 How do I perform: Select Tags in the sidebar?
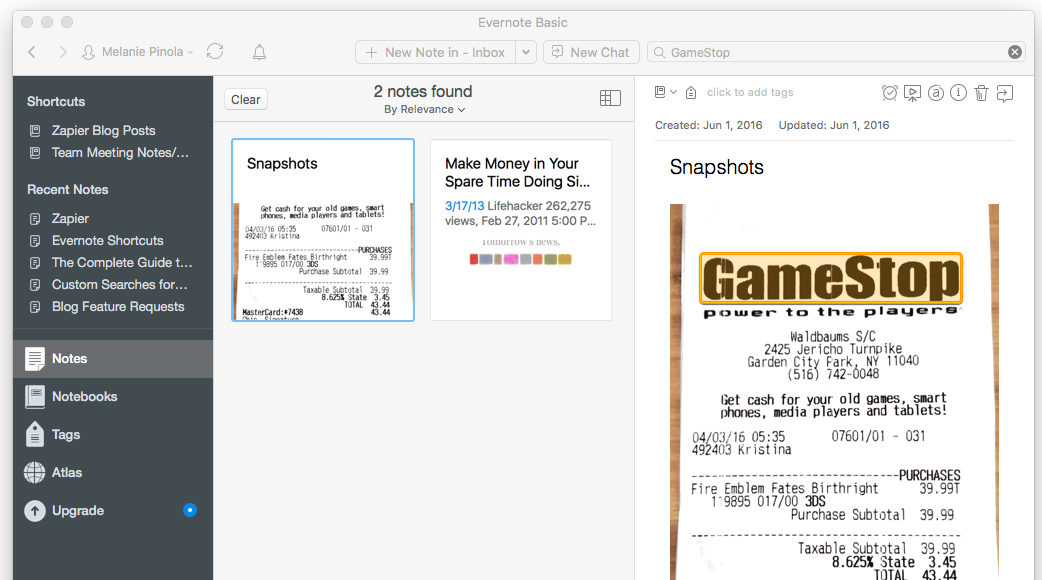[113, 435]
